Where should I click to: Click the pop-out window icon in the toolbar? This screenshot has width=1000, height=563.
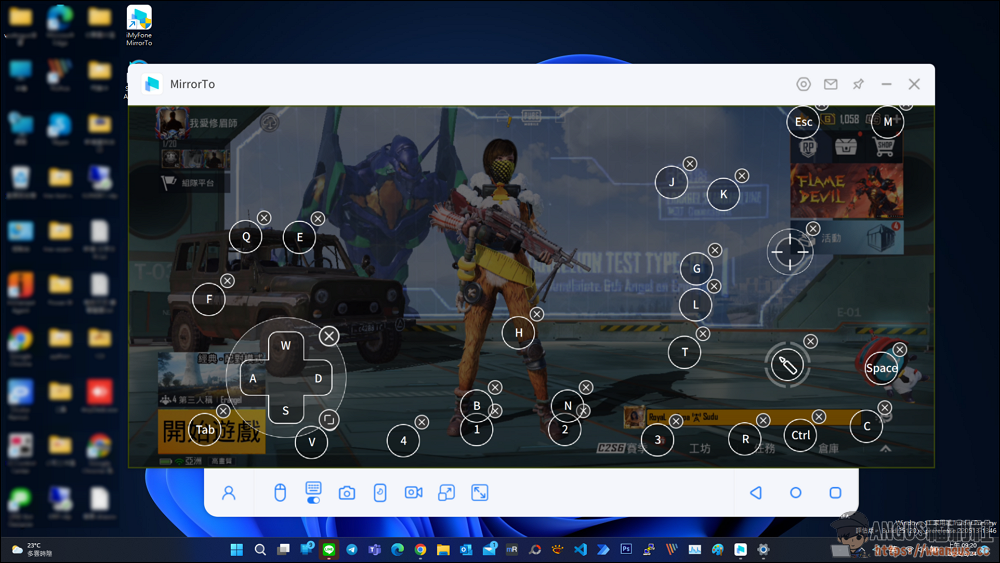(x=446, y=493)
